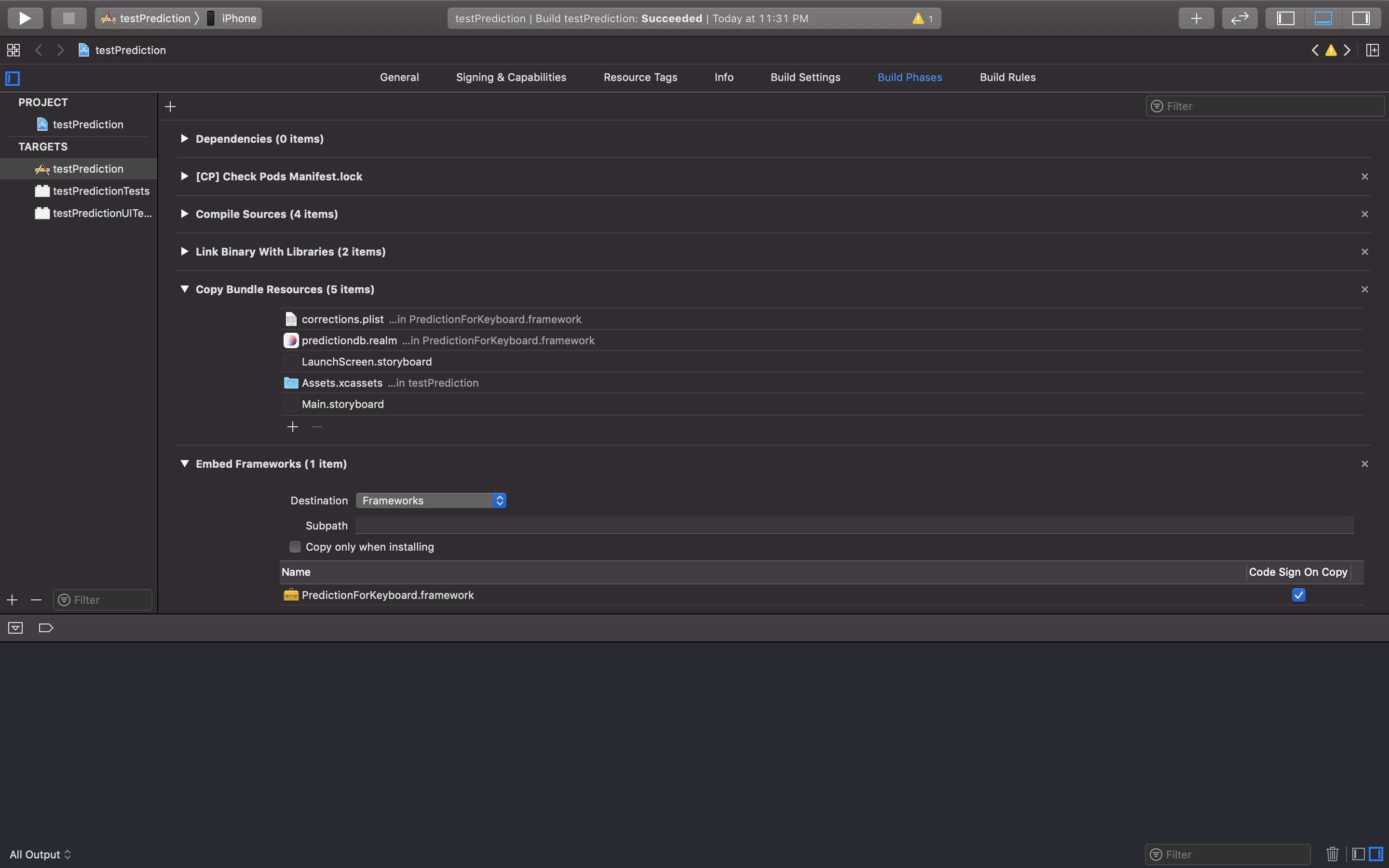Add an editor on the right
The image size is (1389, 868).
(1372, 50)
